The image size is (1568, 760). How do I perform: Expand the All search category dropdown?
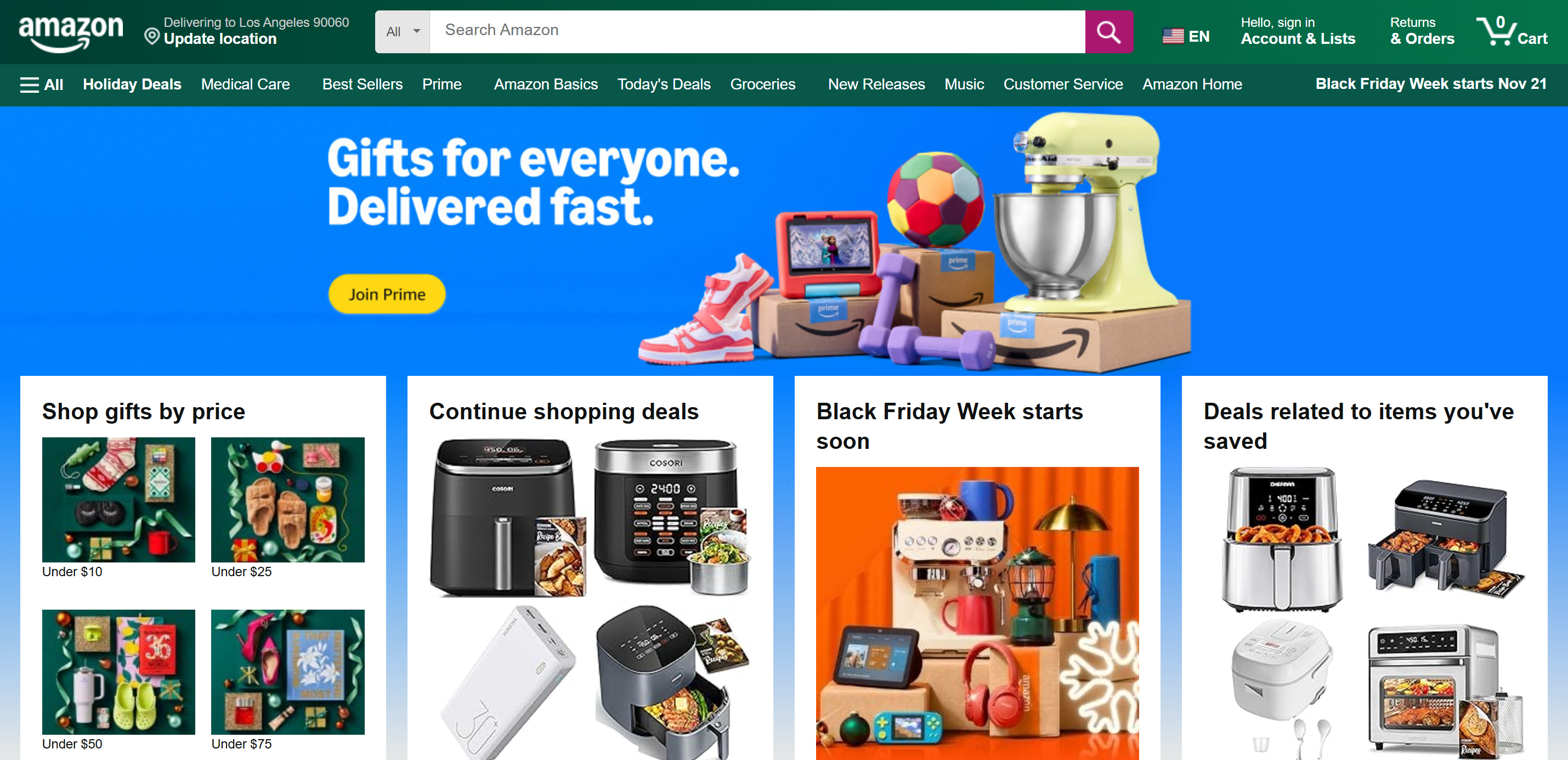403,32
